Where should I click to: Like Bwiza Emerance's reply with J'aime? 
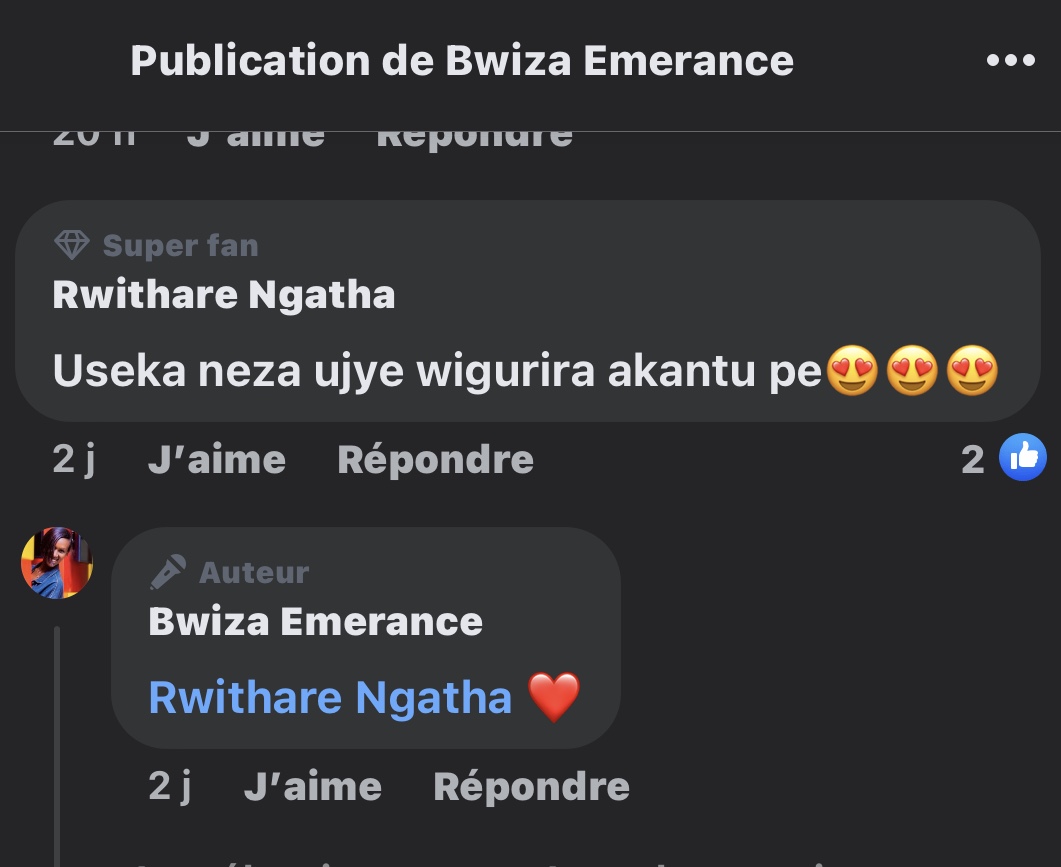point(313,786)
